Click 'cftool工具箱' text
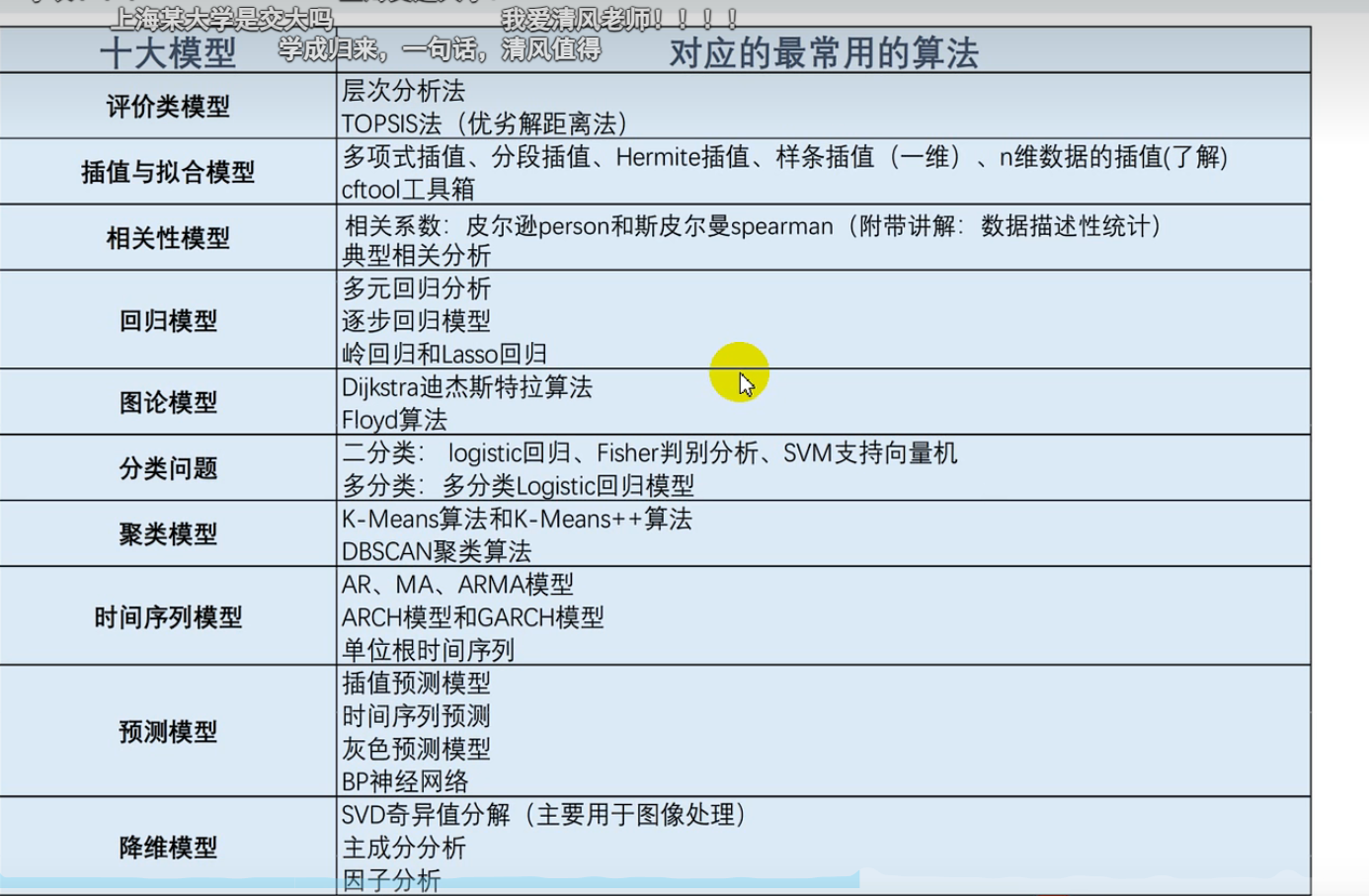The width and height of the screenshot is (1369, 896). coord(408,189)
